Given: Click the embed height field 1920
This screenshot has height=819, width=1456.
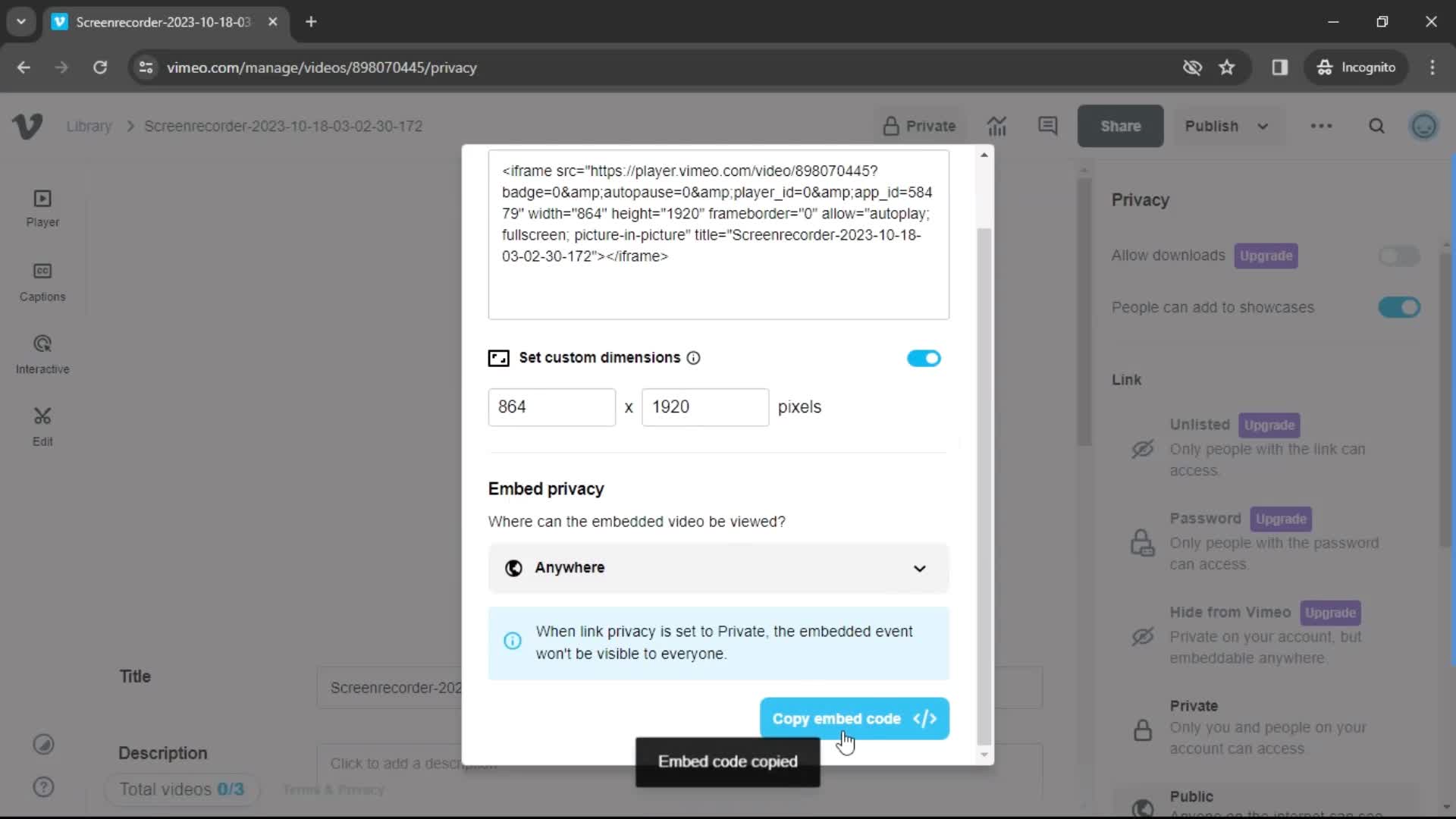Looking at the screenshot, I should [704, 407].
